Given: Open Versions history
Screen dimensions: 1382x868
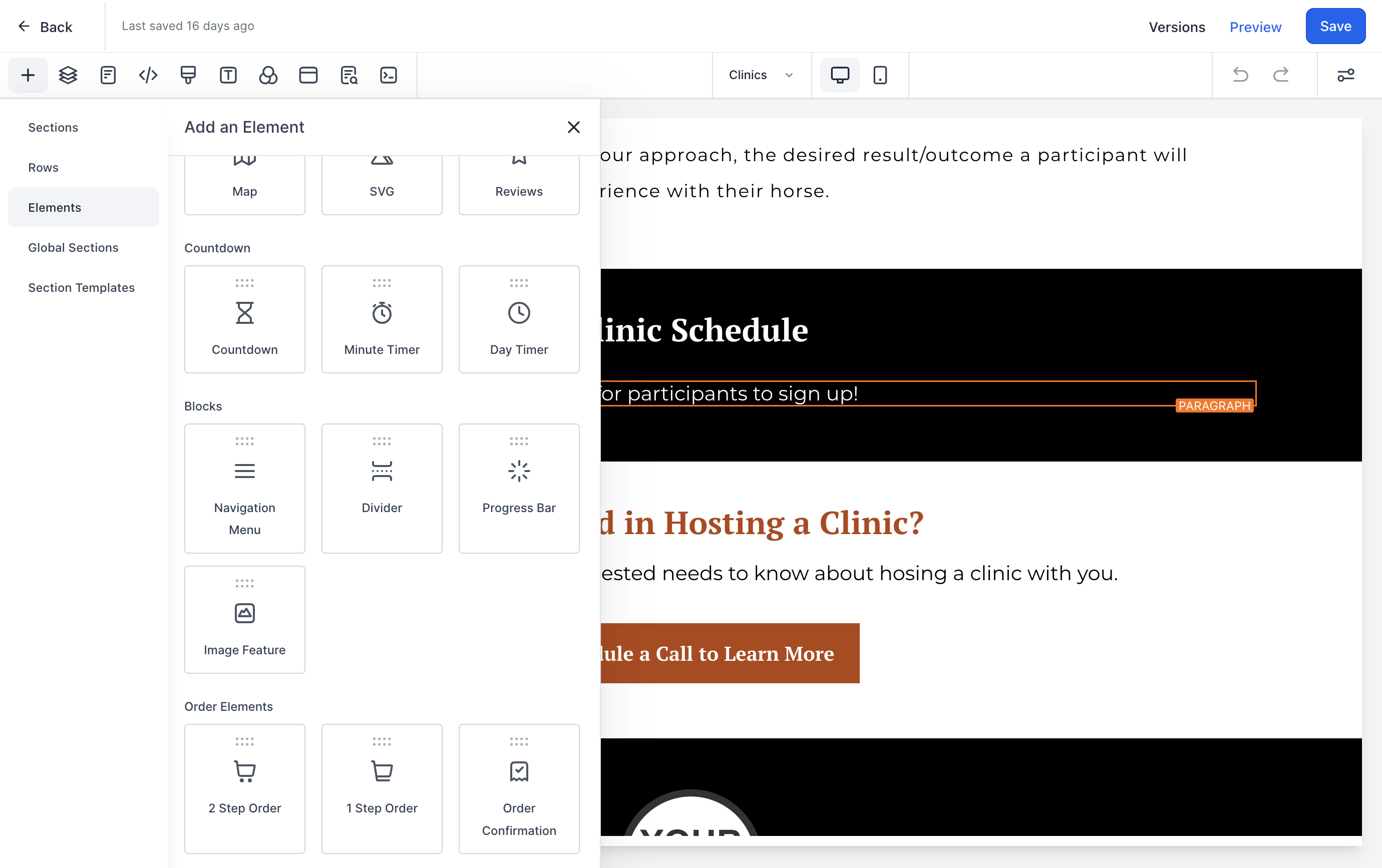Looking at the screenshot, I should click(x=1177, y=27).
